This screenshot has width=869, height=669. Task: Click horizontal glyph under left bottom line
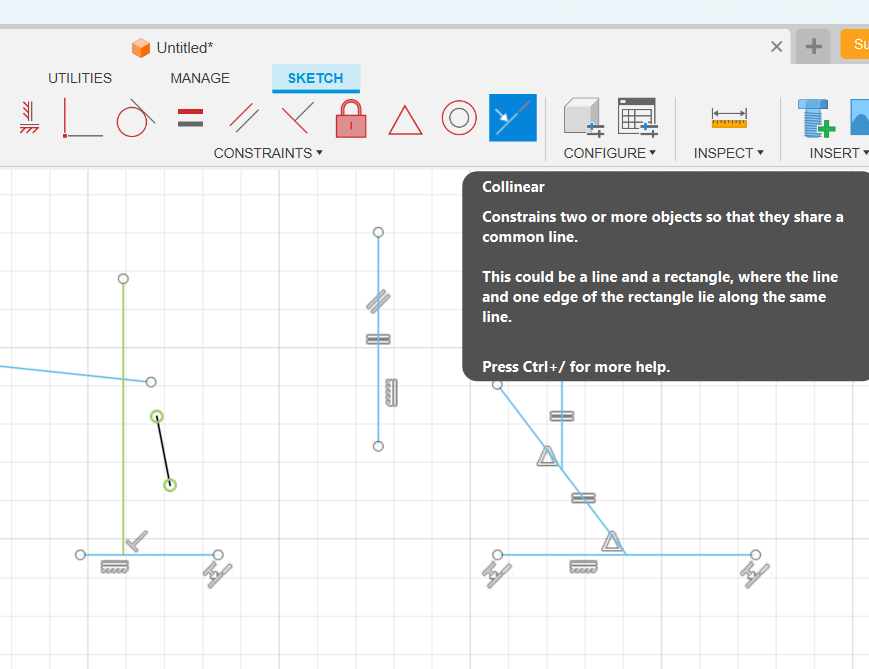pos(115,566)
